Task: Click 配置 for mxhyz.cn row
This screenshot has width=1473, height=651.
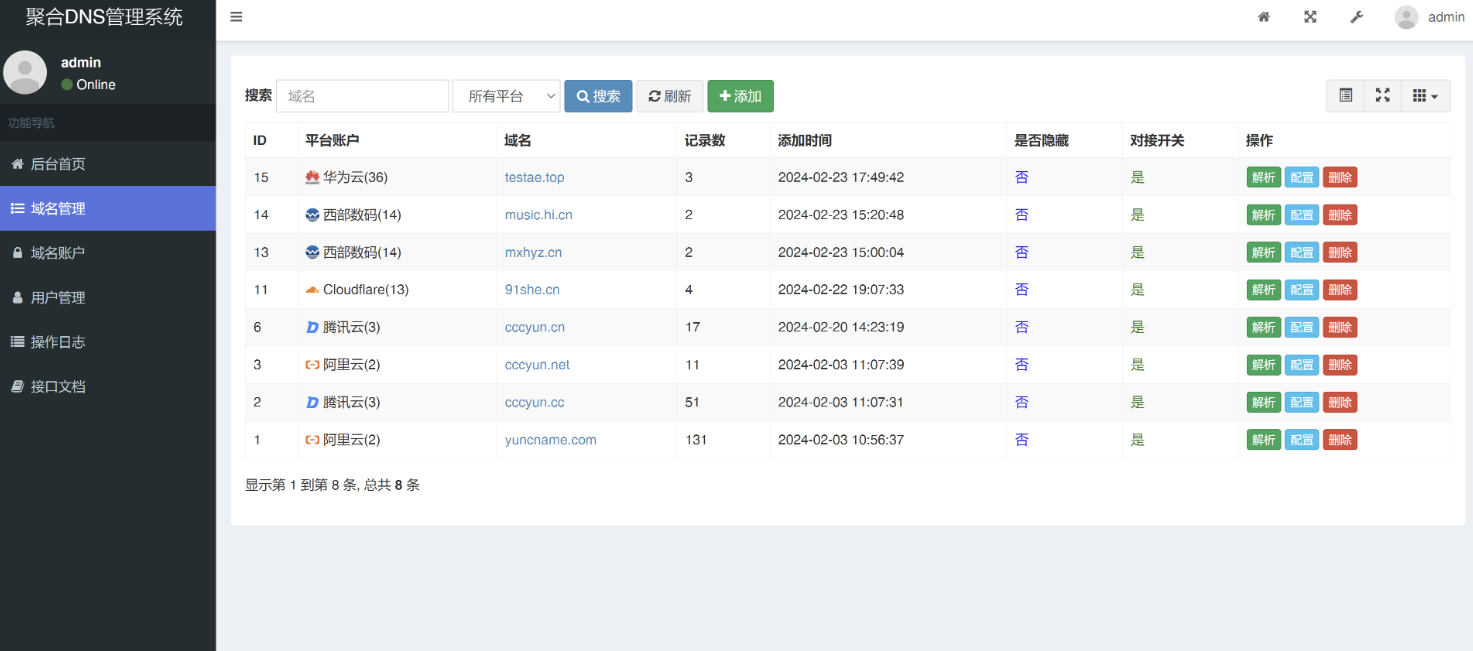Action: pos(1301,253)
